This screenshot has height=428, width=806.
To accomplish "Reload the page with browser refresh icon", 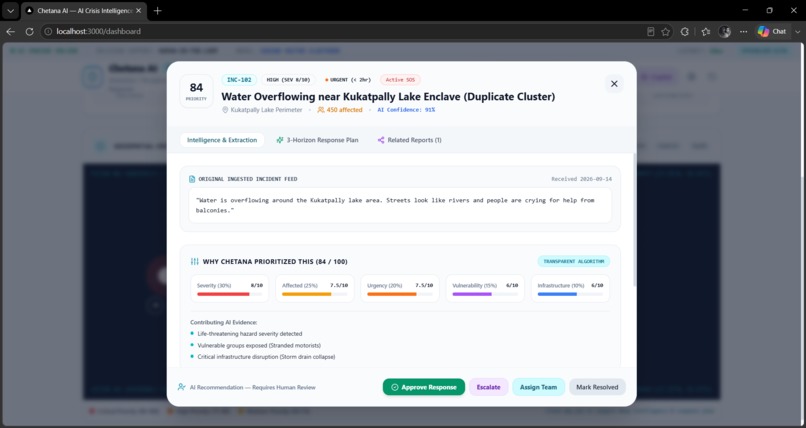I will [x=29, y=31].
